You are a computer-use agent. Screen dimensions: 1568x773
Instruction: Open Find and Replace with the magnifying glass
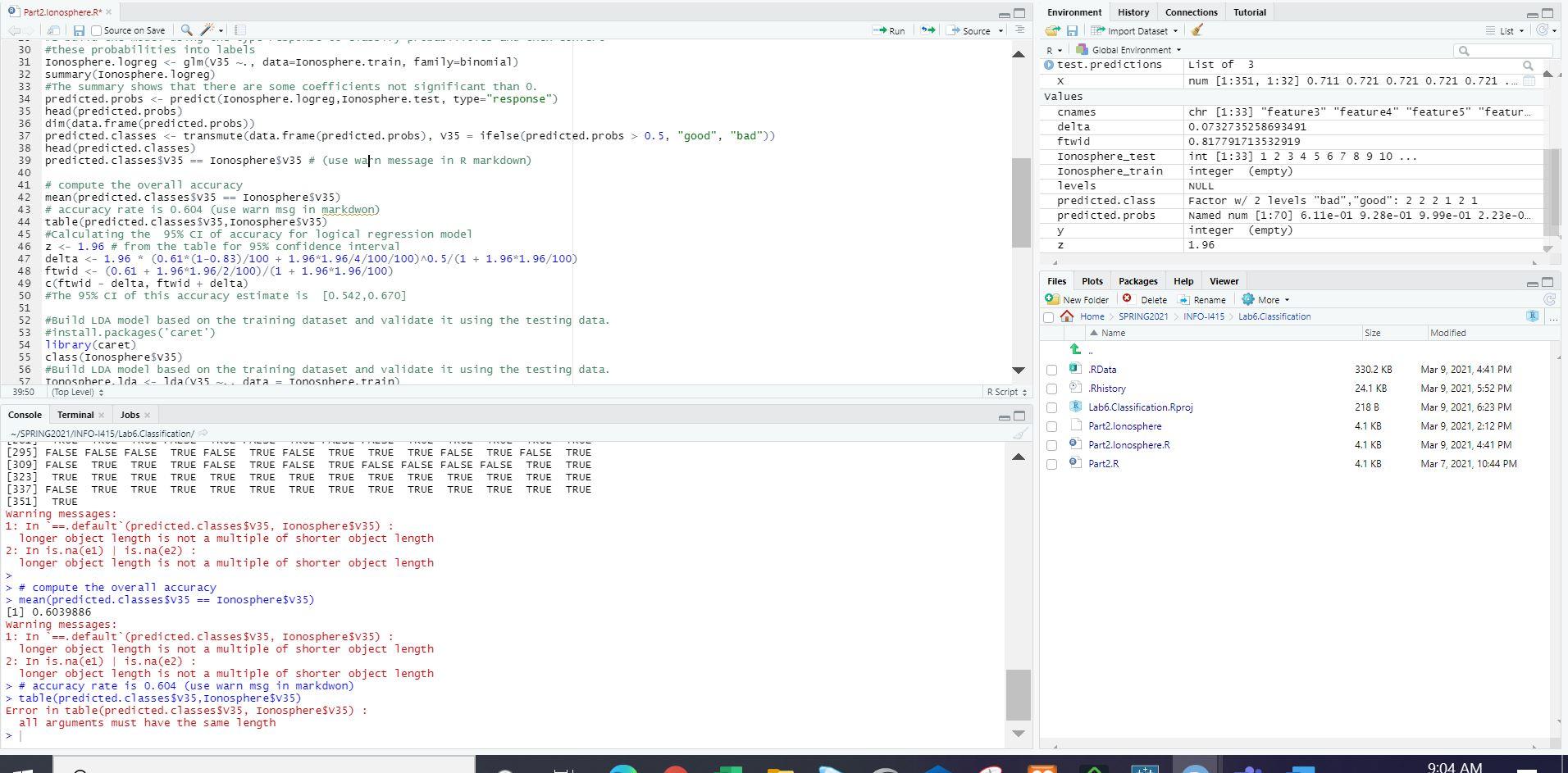point(186,30)
